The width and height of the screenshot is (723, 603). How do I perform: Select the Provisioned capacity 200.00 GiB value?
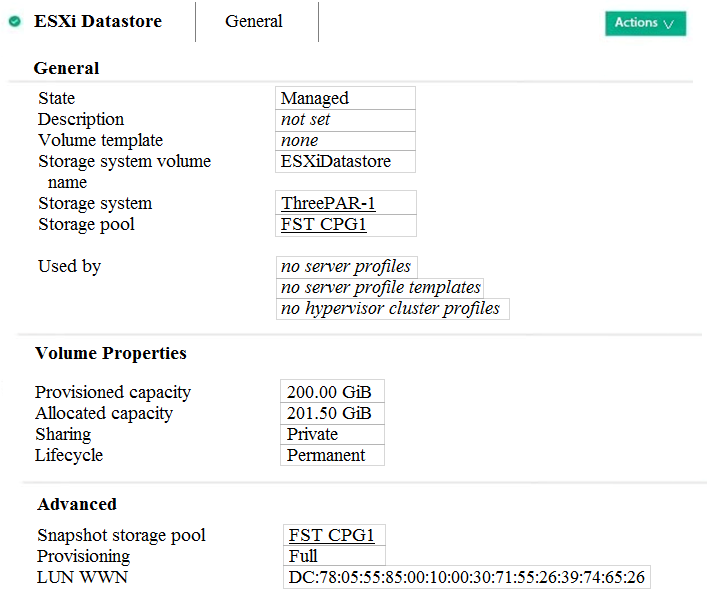click(329, 392)
